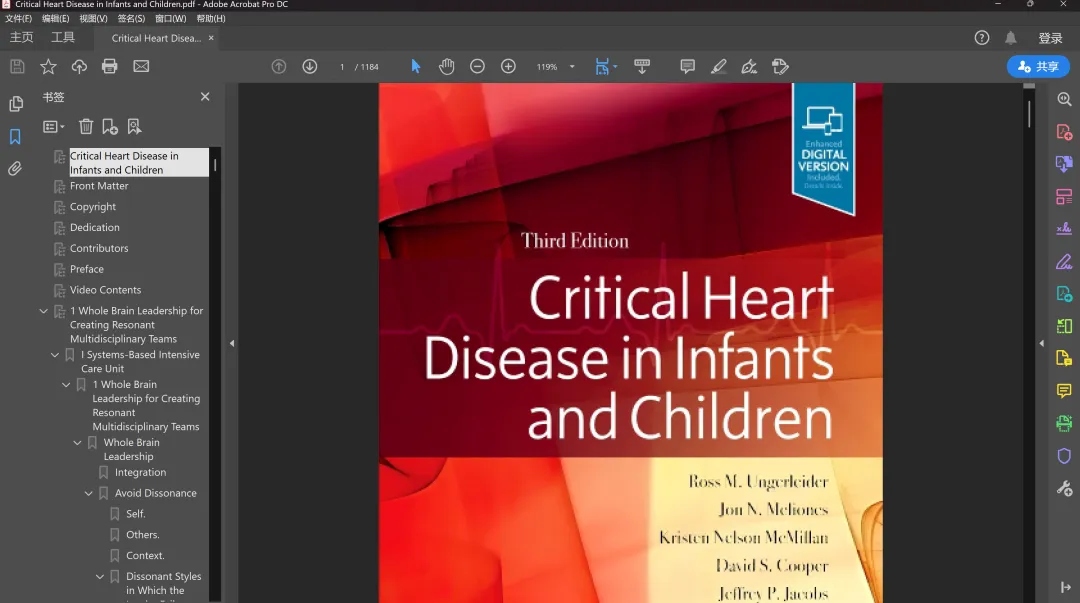Open the 签名(S) menu
Screen dimensions: 1080x603
131,19
